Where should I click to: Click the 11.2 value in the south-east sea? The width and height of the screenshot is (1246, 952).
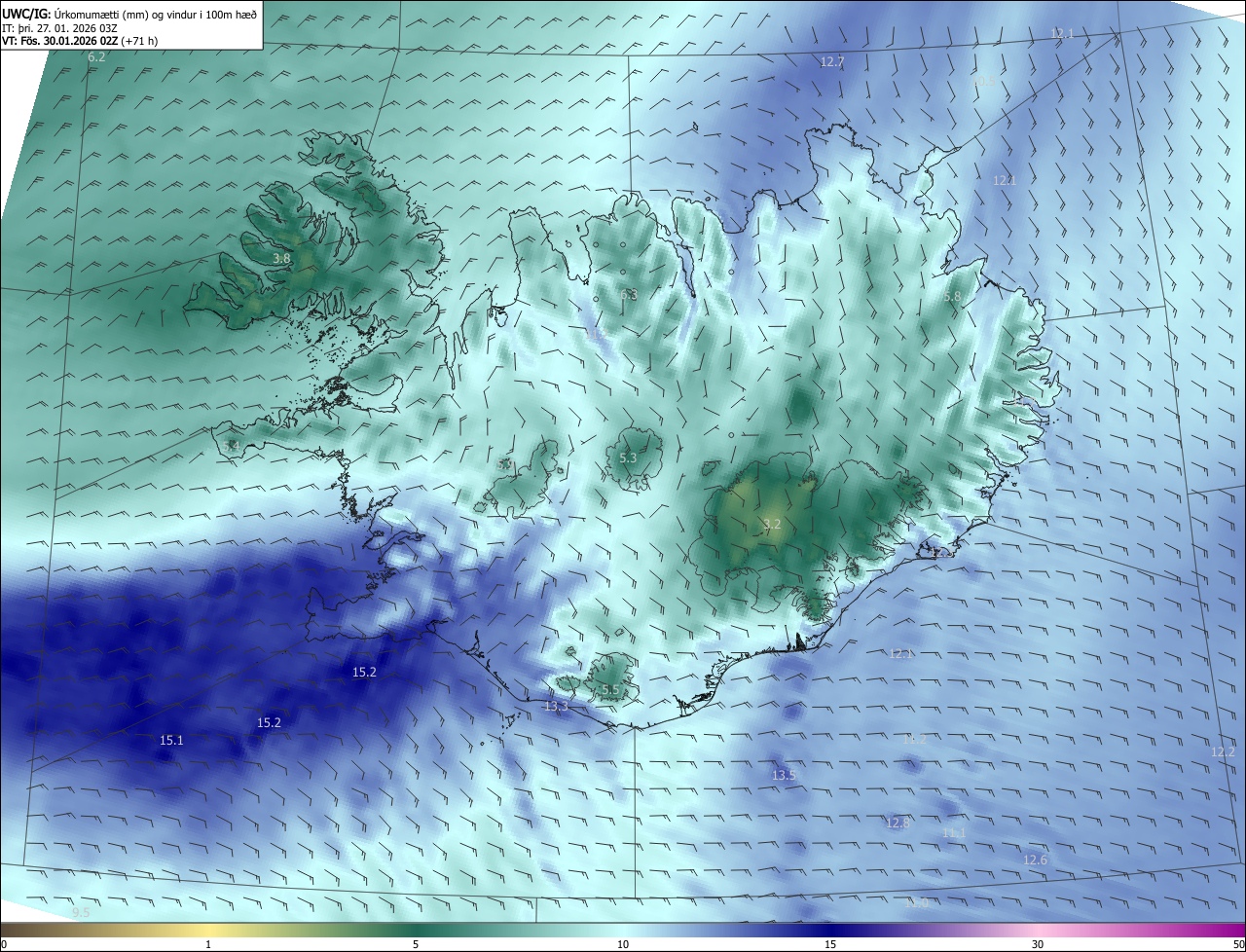pos(915,740)
